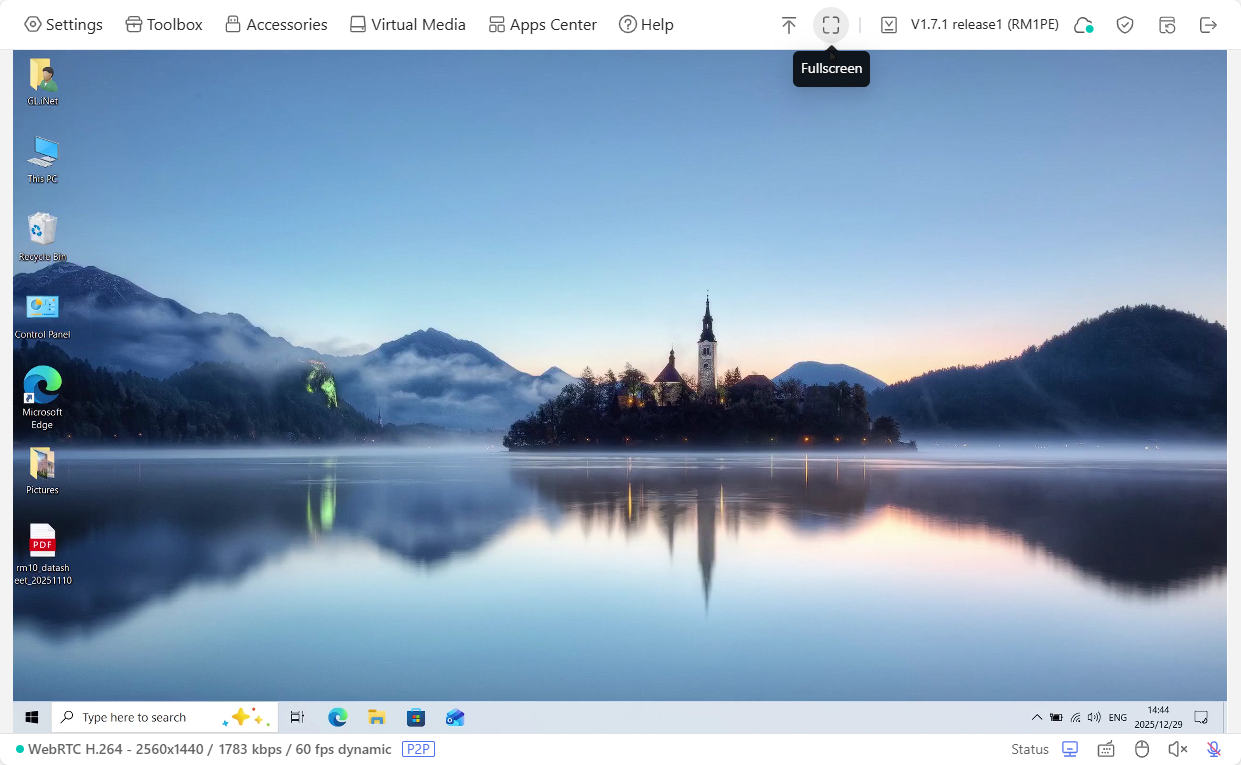1241x765 pixels.
Task: Click the P2P connection link
Action: (x=418, y=749)
